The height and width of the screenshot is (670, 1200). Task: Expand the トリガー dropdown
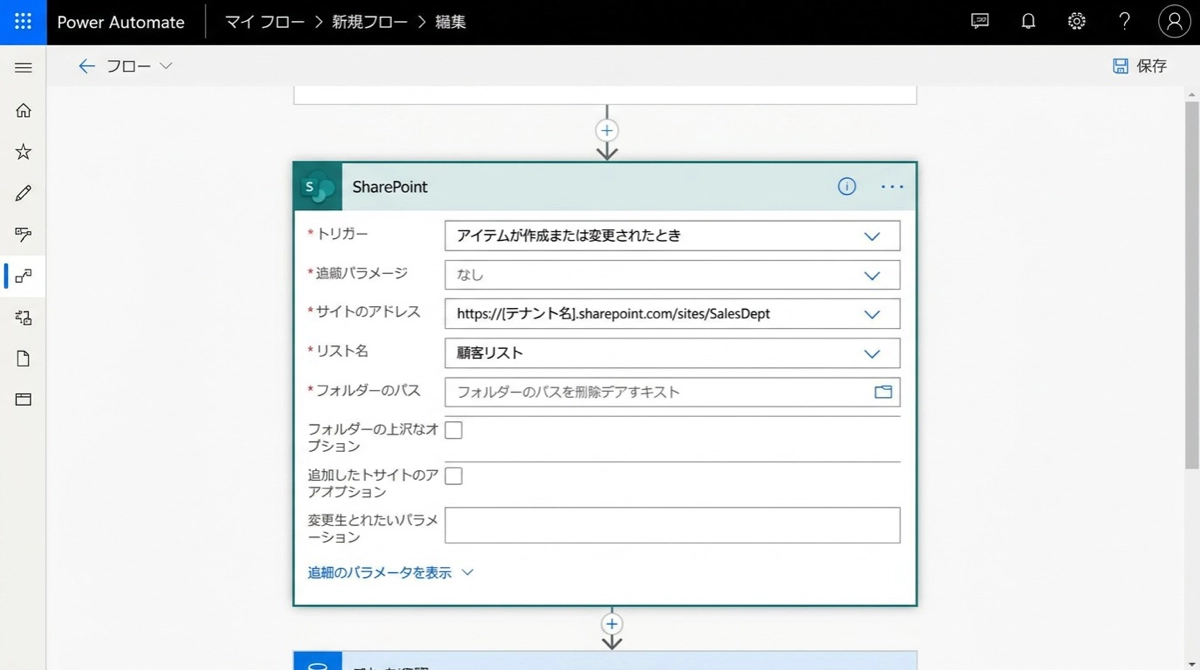point(871,236)
